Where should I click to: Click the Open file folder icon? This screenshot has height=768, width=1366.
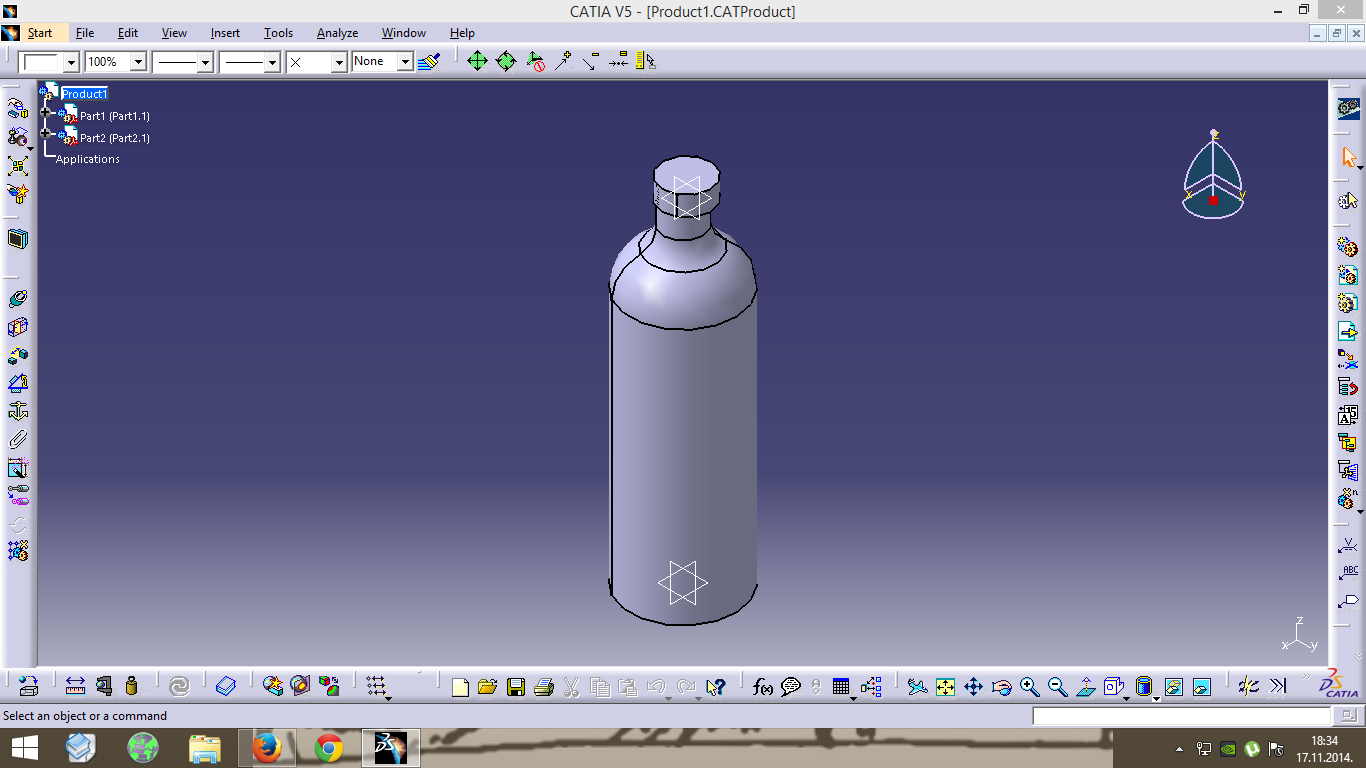click(488, 687)
